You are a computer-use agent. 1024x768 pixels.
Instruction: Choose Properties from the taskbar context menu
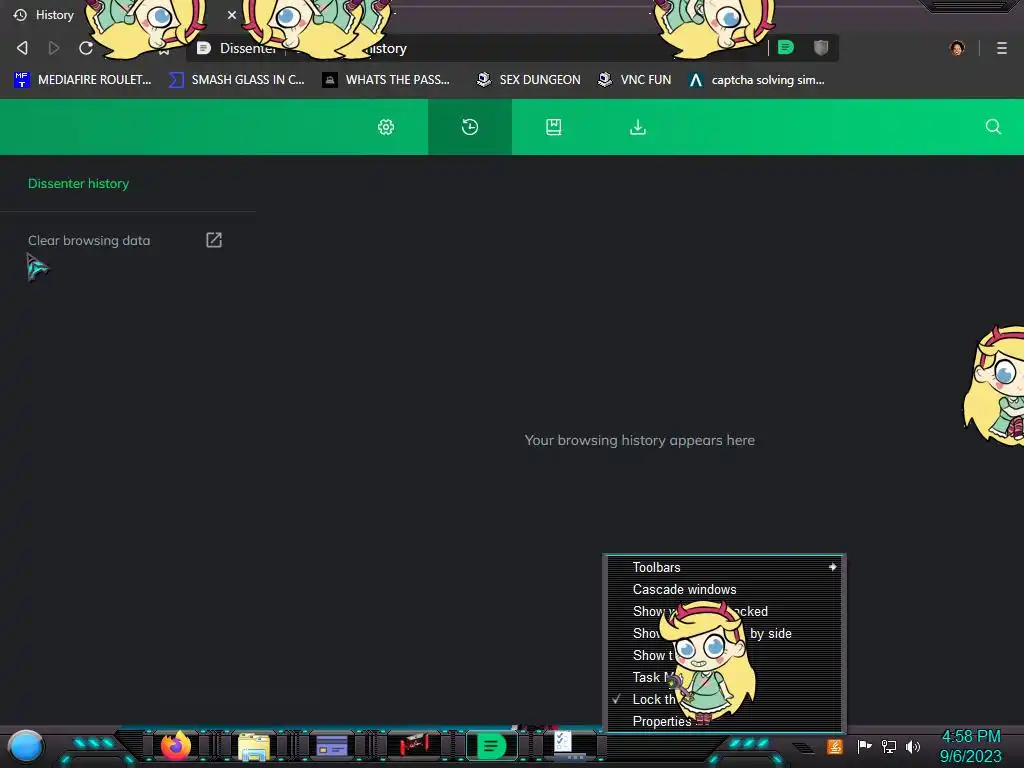coord(724,721)
